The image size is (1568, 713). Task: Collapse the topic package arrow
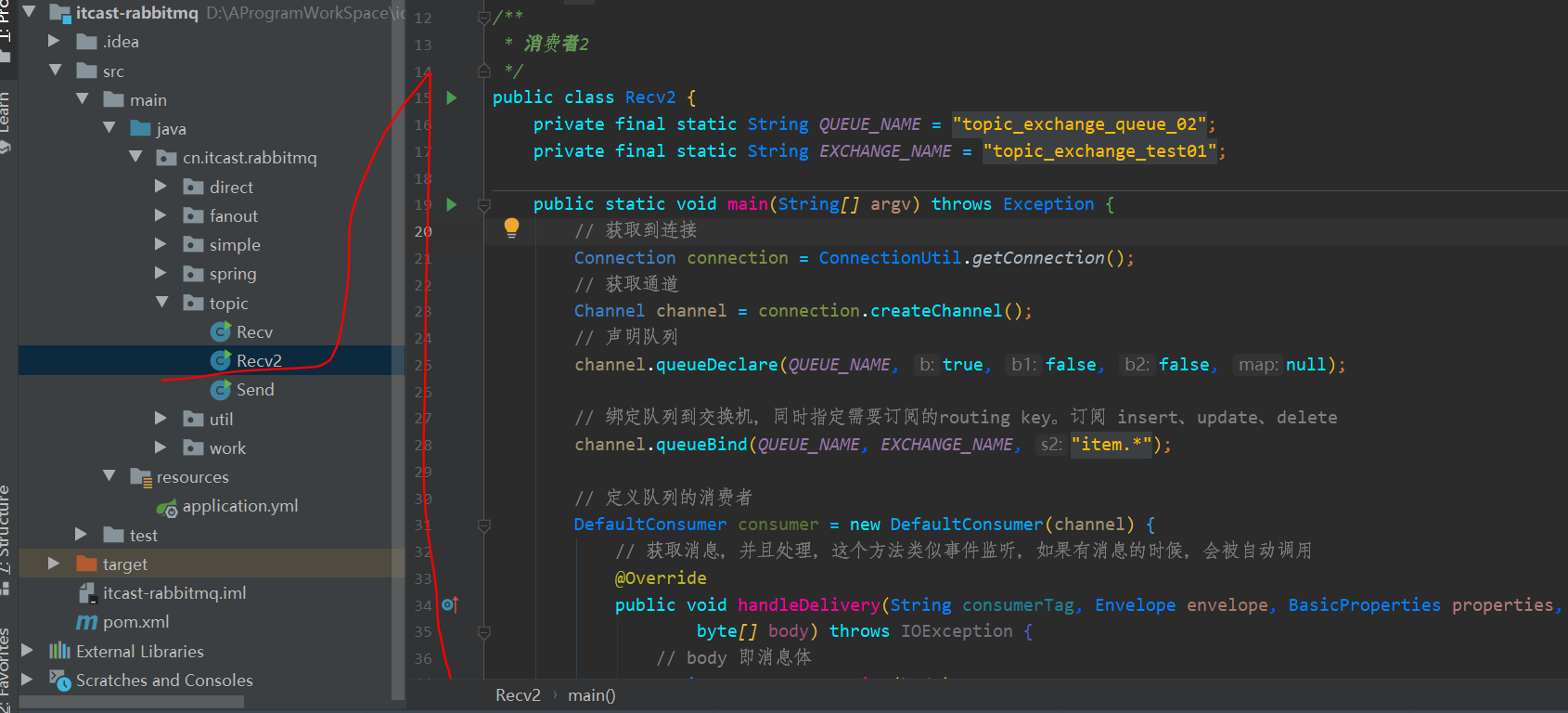click(163, 303)
